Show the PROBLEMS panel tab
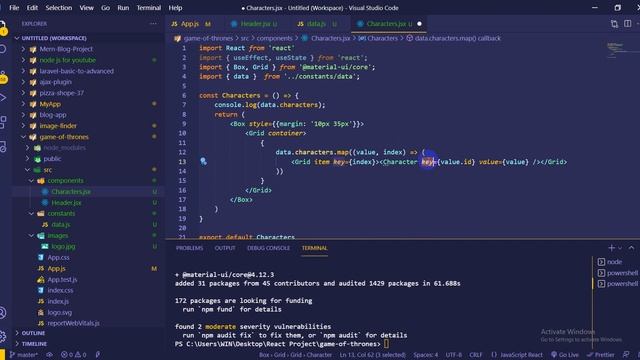 [189, 248]
